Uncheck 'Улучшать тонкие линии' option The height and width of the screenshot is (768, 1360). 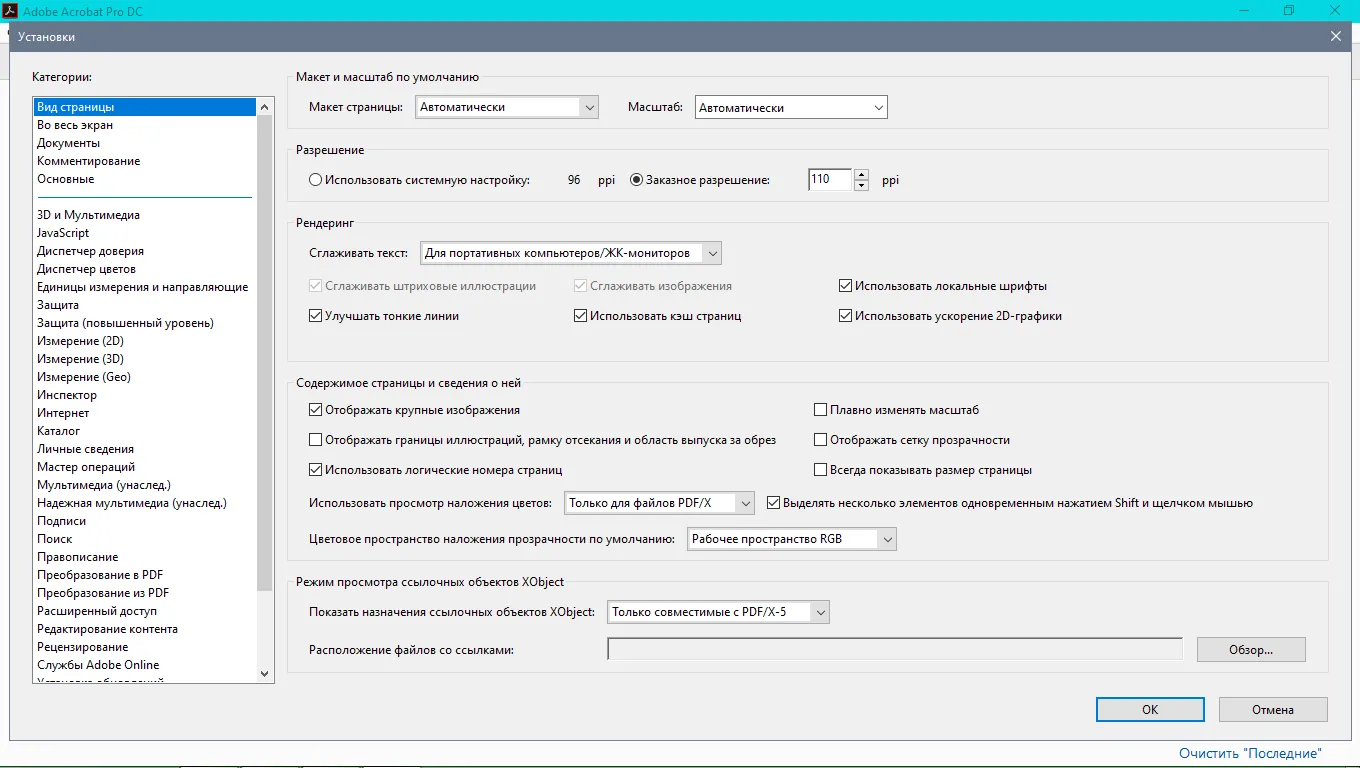(316, 316)
